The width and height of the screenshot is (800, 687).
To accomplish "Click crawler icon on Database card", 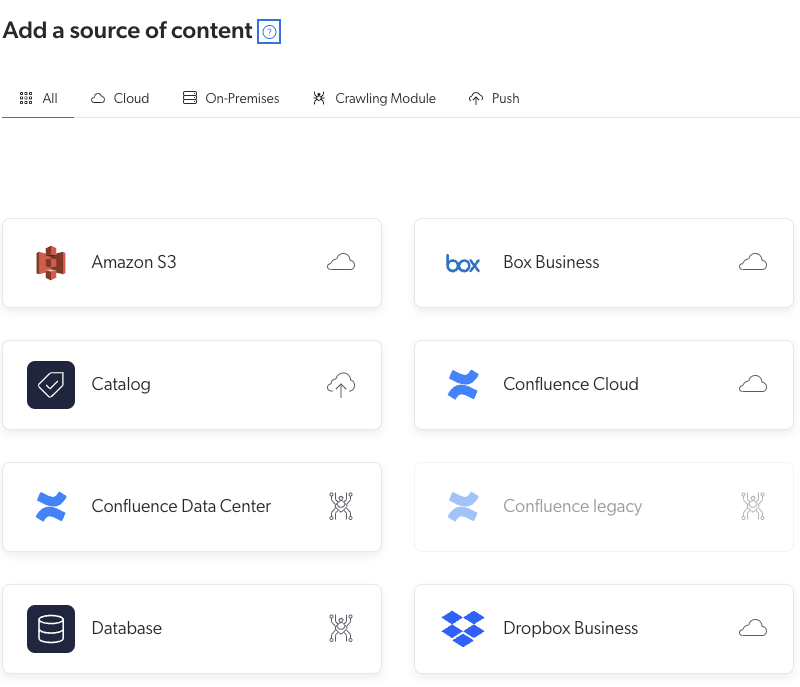I will 341,628.
